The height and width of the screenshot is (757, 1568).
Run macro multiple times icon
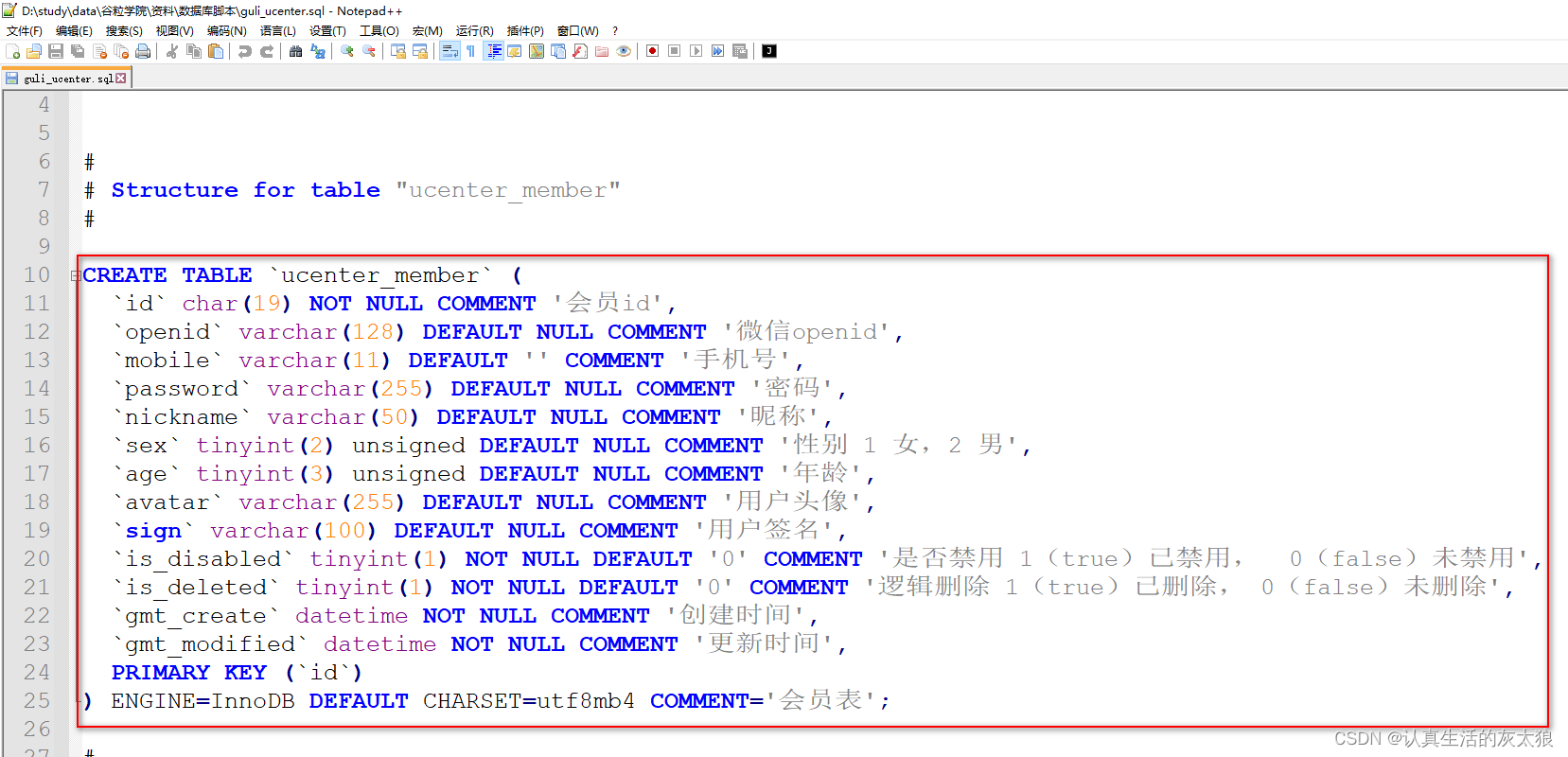click(x=718, y=51)
